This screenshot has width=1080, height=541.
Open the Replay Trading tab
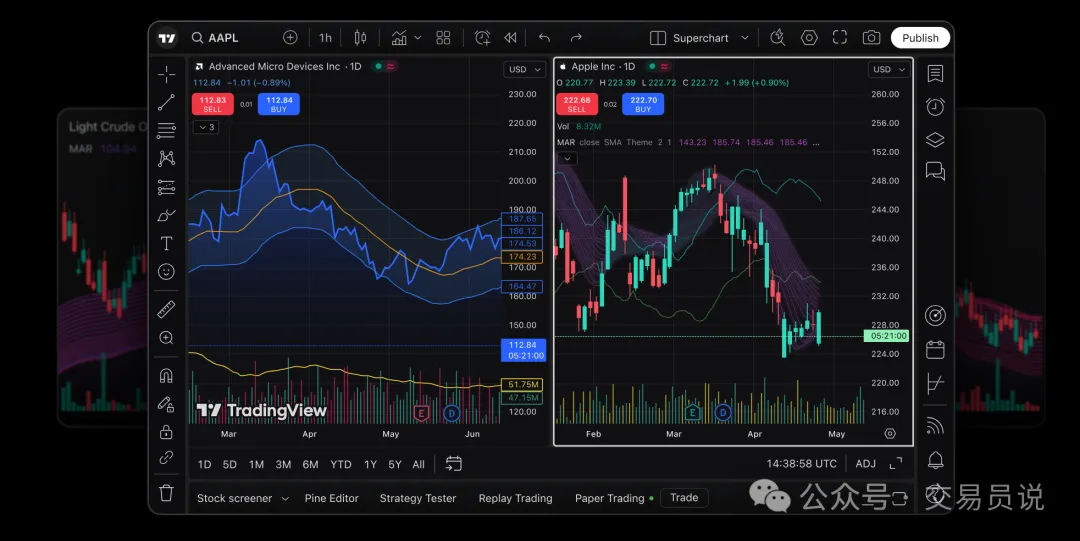[x=515, y=498]
